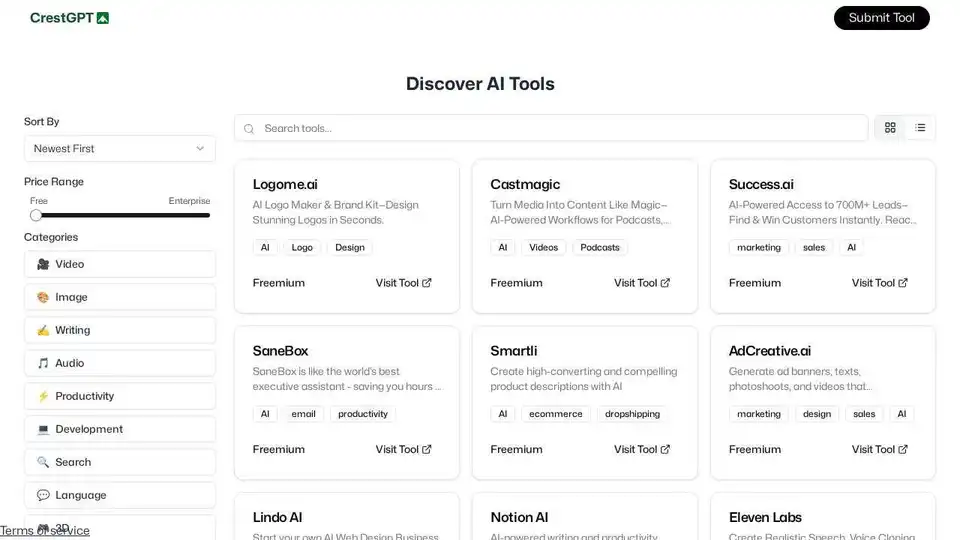The height and width of the screenshot is (540, 960).
Task: Select the Productivity category filter
Action: pyautogui.click(x=119, y=396)
